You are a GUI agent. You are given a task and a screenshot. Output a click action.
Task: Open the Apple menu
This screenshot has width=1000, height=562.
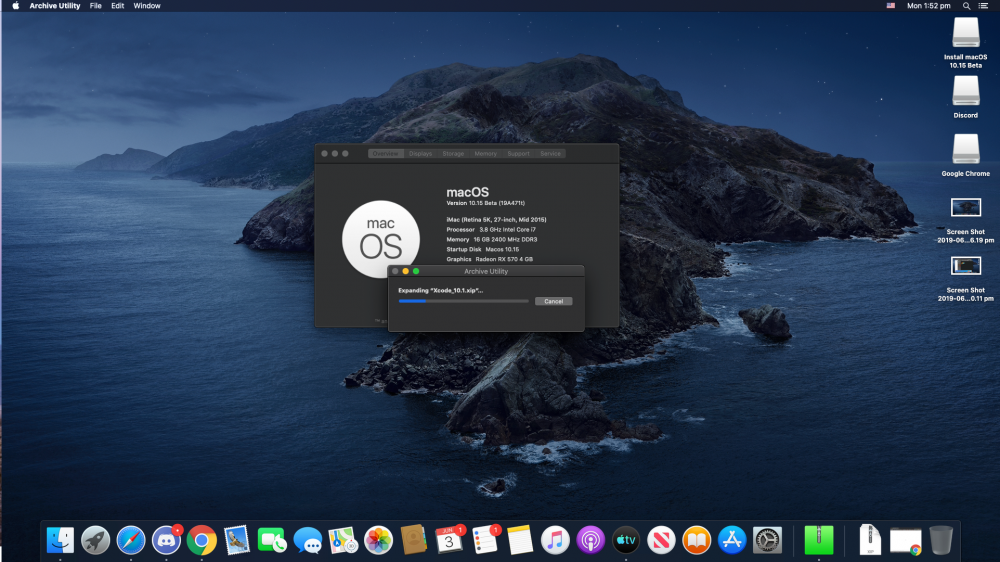tap(15, 6)
